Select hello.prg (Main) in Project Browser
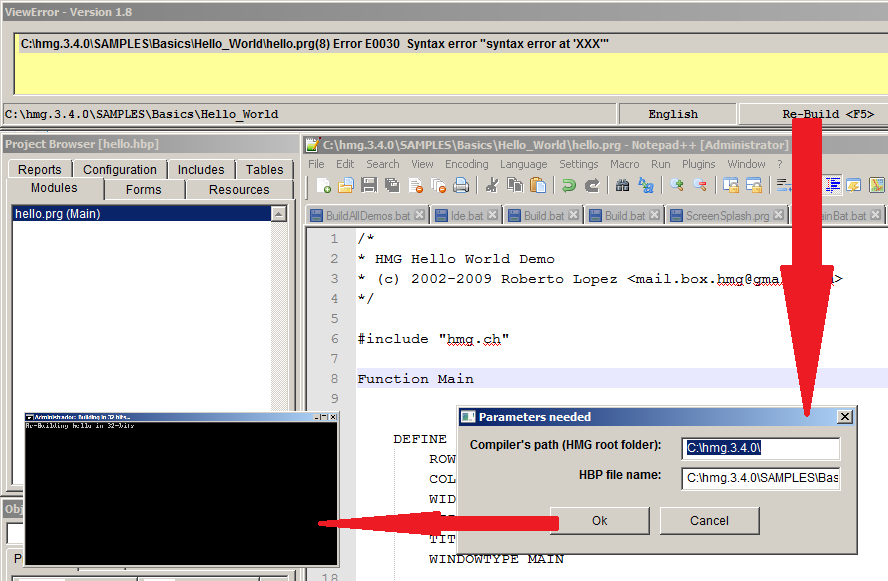Screen dimensions: 888x581 tap(58, 213)
